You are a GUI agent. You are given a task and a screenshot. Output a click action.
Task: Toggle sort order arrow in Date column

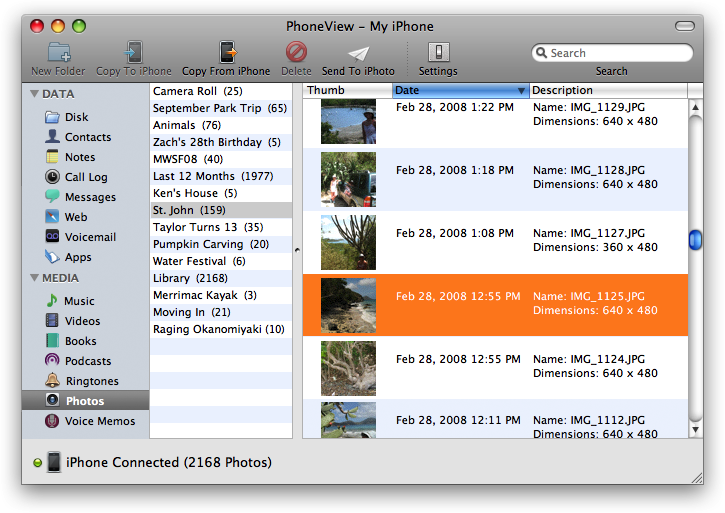[x=521, y=91]
